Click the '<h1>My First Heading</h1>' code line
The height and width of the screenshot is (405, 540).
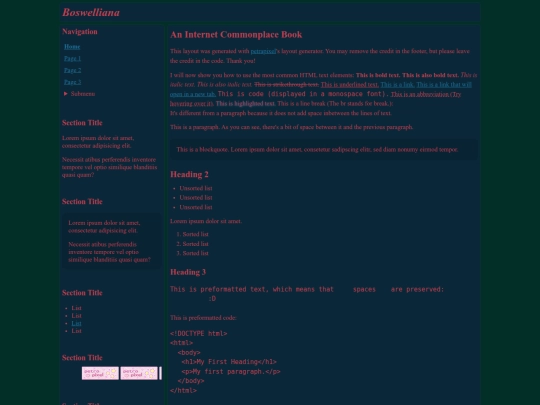click(229, 362)
